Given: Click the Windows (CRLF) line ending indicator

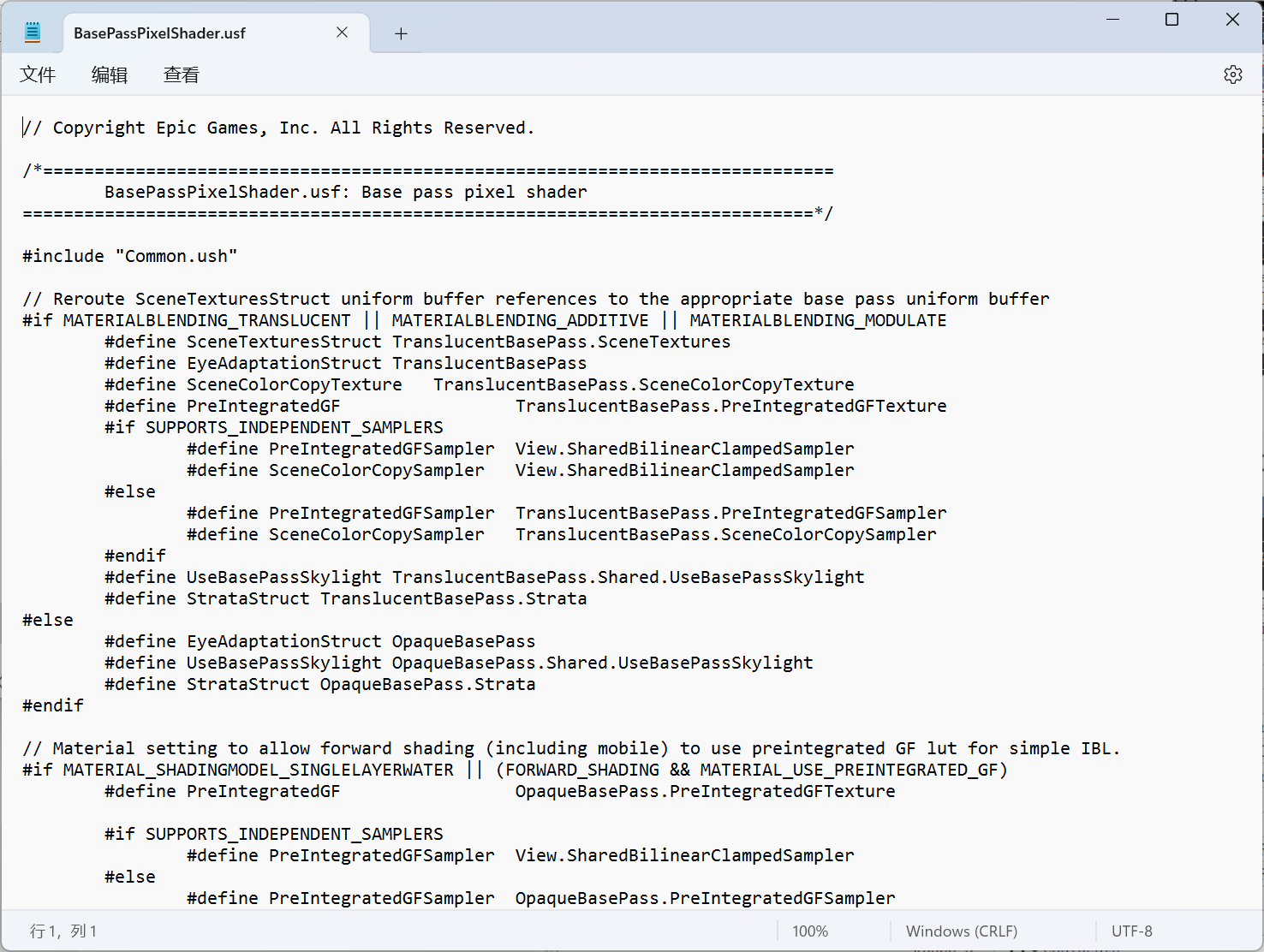Looking at the screenshot, I should point(962,931).
